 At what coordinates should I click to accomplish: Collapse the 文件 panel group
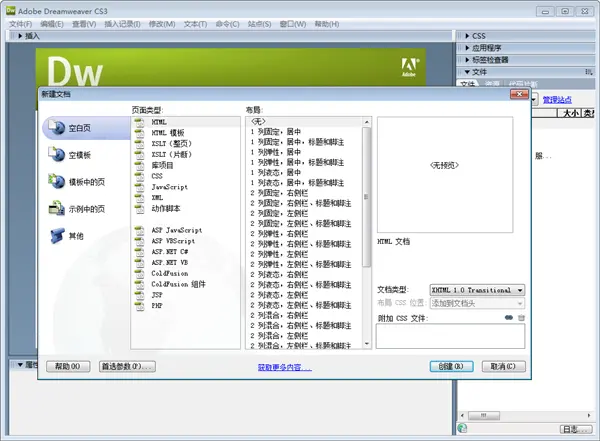coord(467,72)
